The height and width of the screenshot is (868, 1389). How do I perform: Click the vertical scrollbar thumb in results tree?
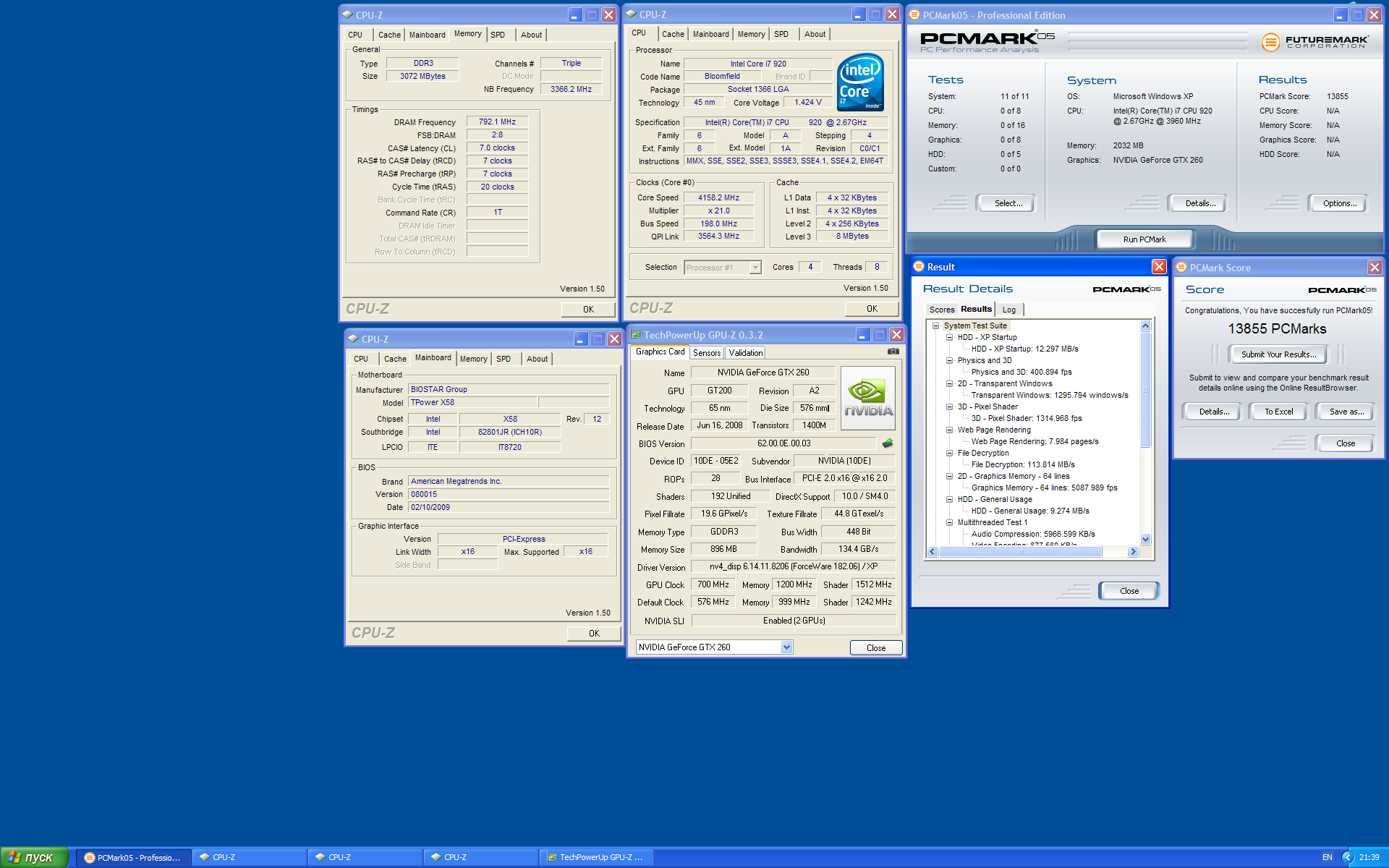(1145, 390)
